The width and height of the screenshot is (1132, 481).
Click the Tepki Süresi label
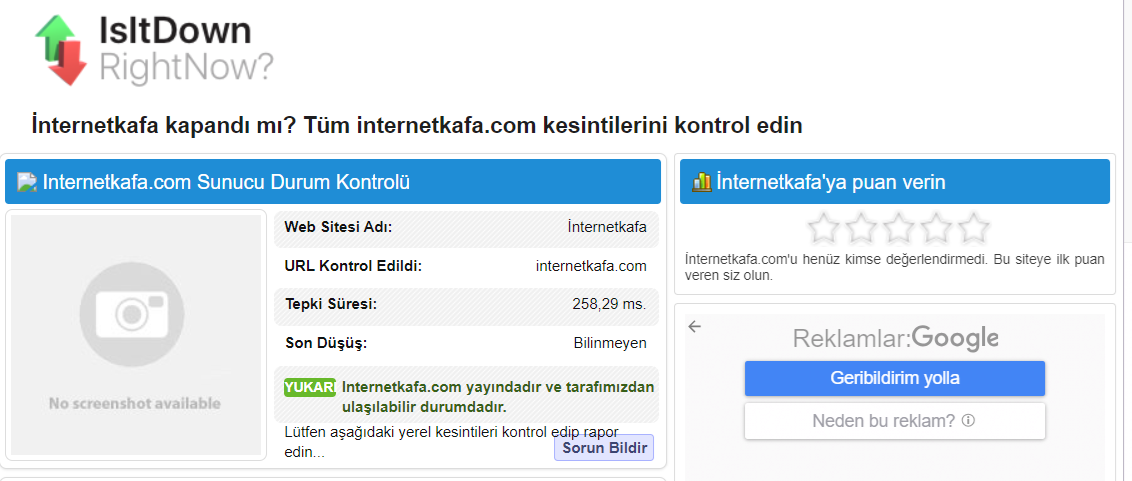click(x=331, y=304)
